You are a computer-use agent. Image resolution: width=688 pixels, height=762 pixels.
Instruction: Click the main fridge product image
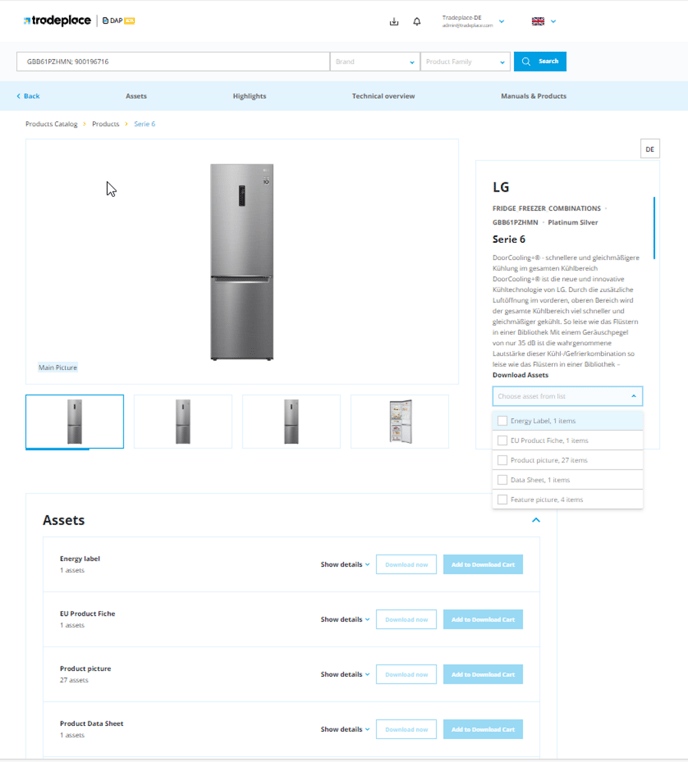click(x=242, y=262)
